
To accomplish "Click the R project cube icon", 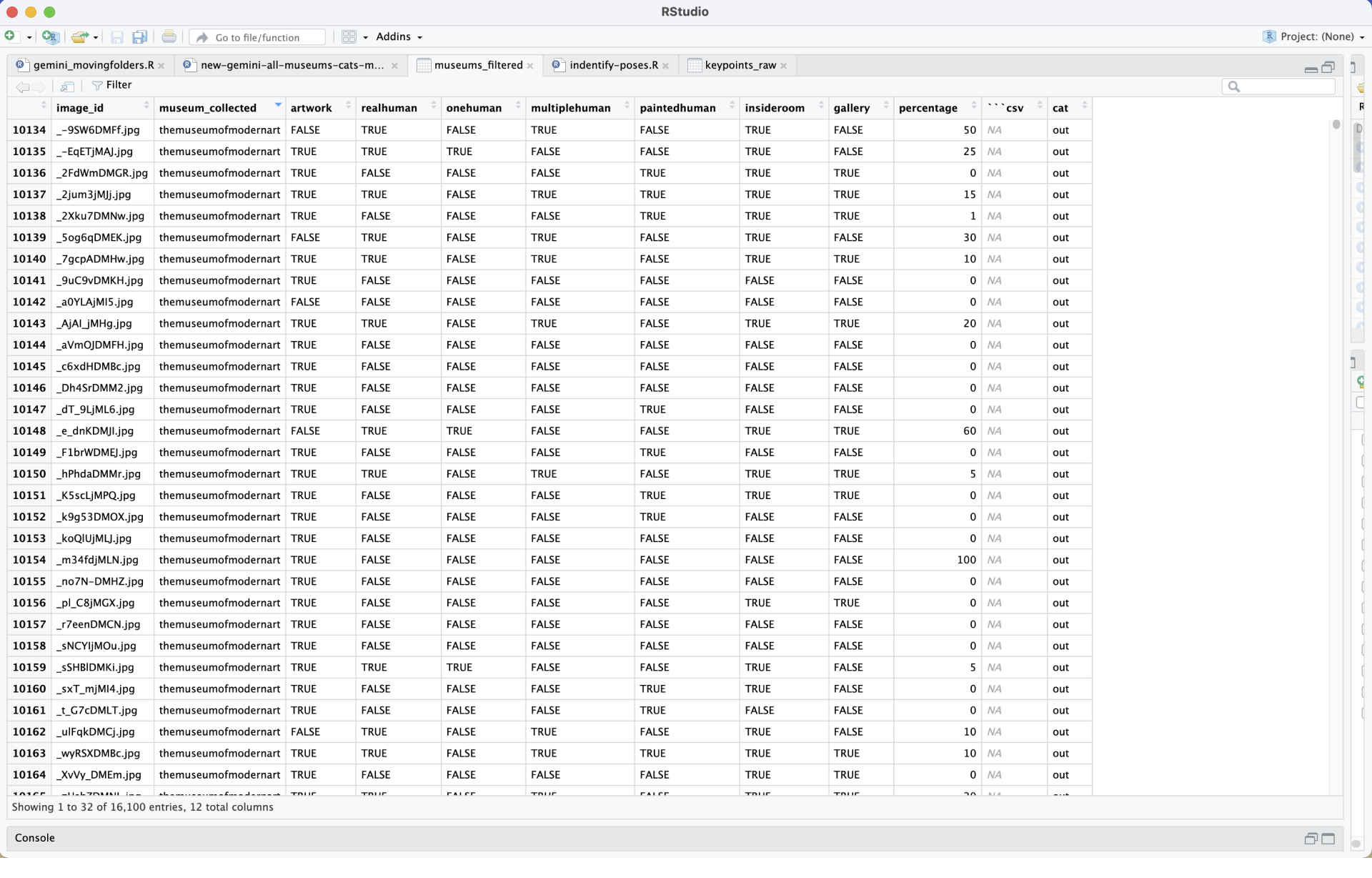I will (1269, 36).
